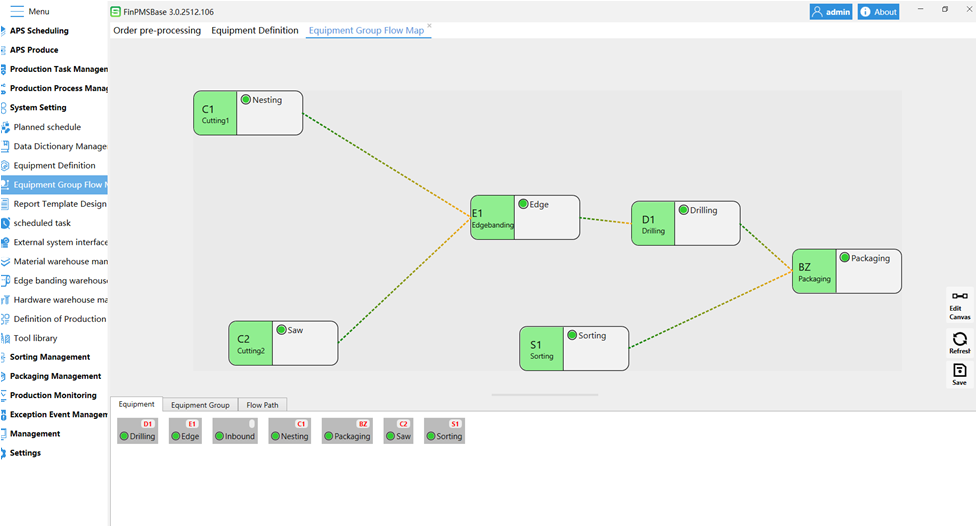Select the Equipment bottom tab
Viewport: 977px width, 527px height.
[x=136, y=404]
